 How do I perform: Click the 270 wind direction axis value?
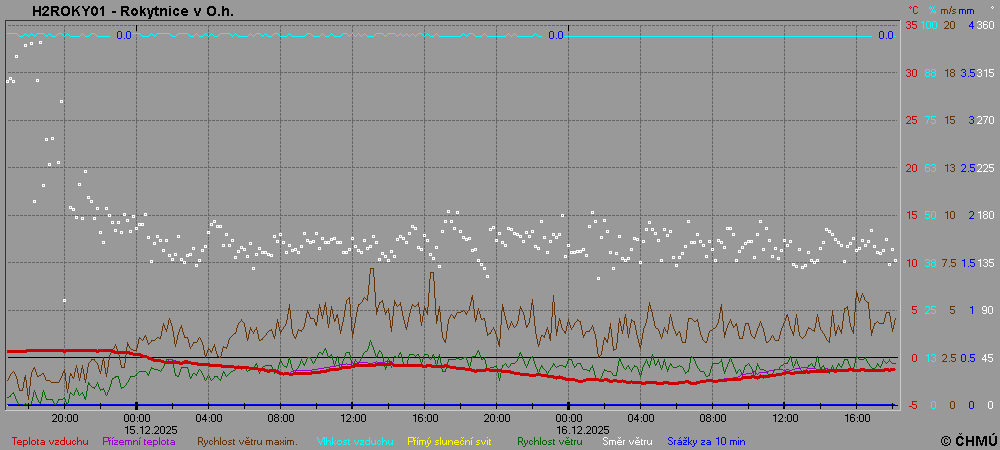pos(985,120)
